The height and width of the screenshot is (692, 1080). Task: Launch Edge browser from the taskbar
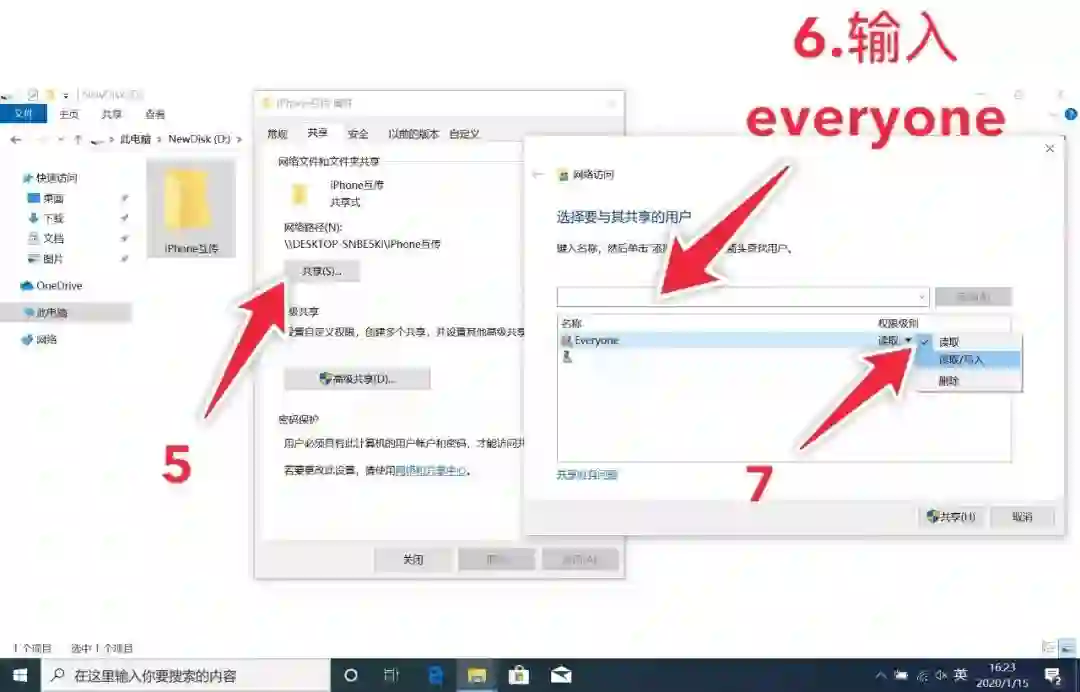click(x=435, y=675)
